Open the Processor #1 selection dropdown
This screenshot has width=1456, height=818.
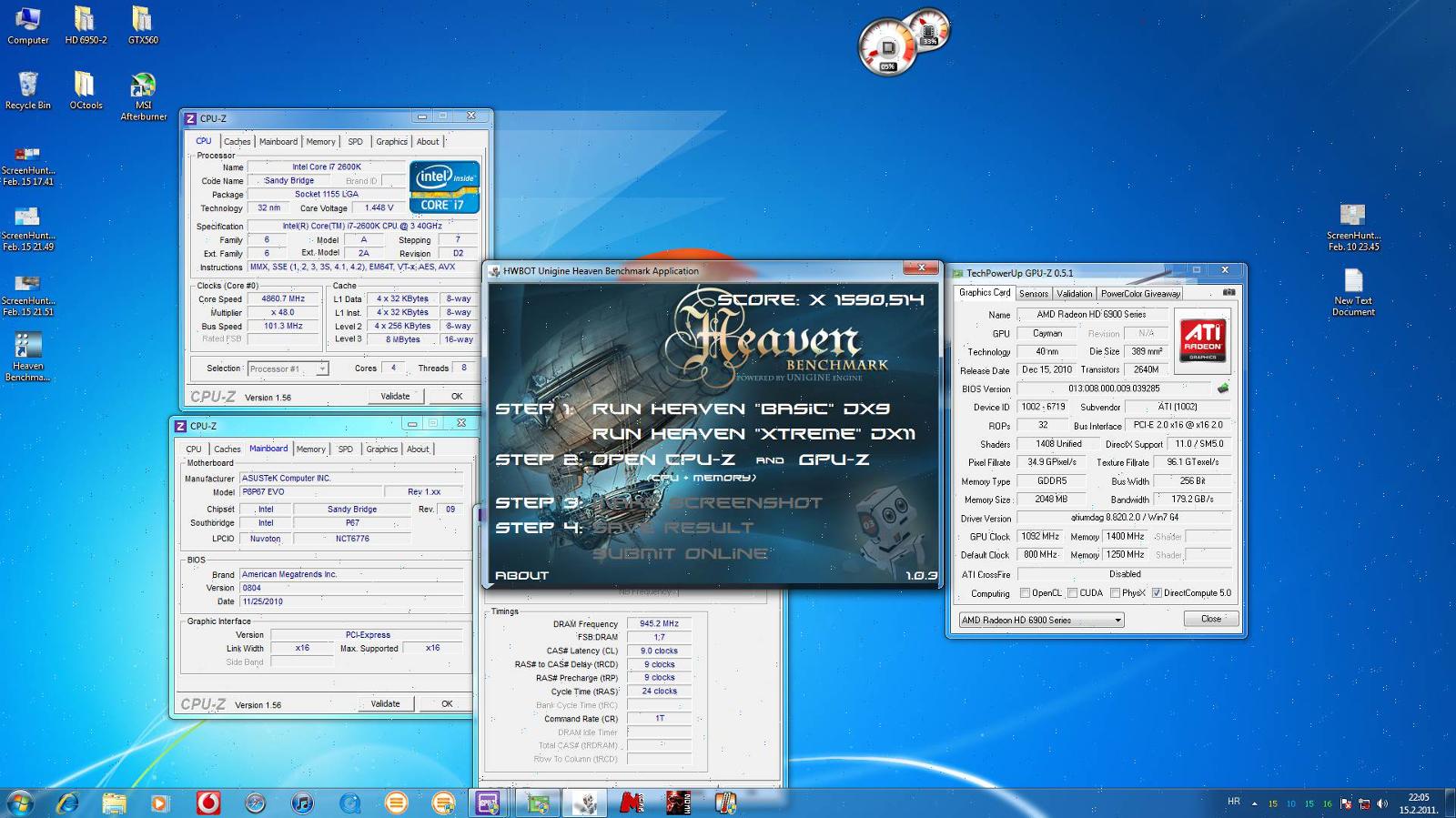coord(288,369)
